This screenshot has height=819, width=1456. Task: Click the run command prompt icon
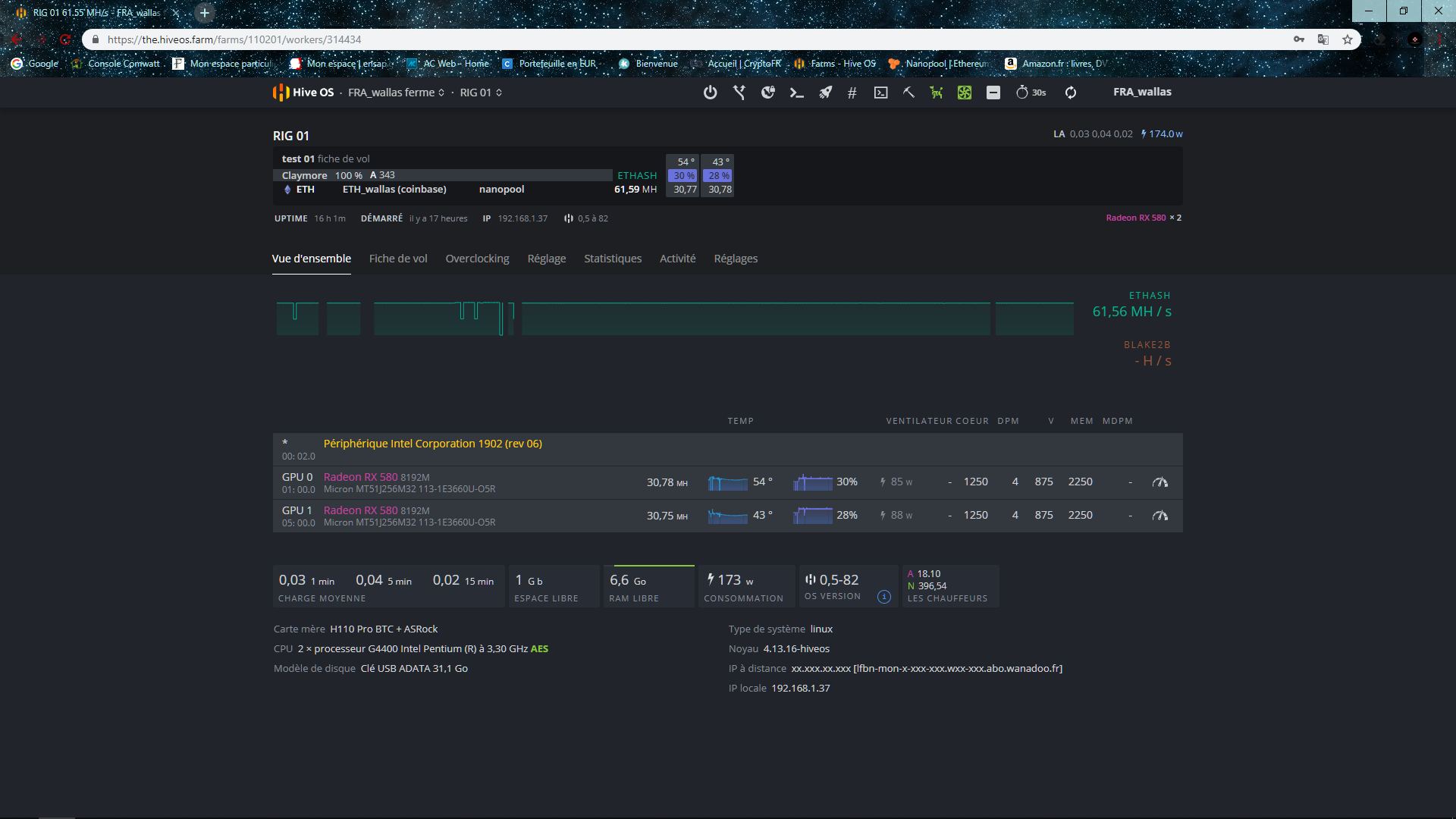(796, 93)
